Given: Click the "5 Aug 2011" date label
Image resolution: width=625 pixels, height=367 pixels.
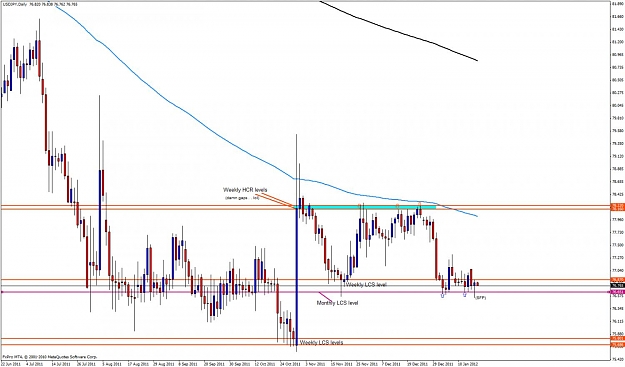Looking at the screenshot, I should (x=111, y=364).
